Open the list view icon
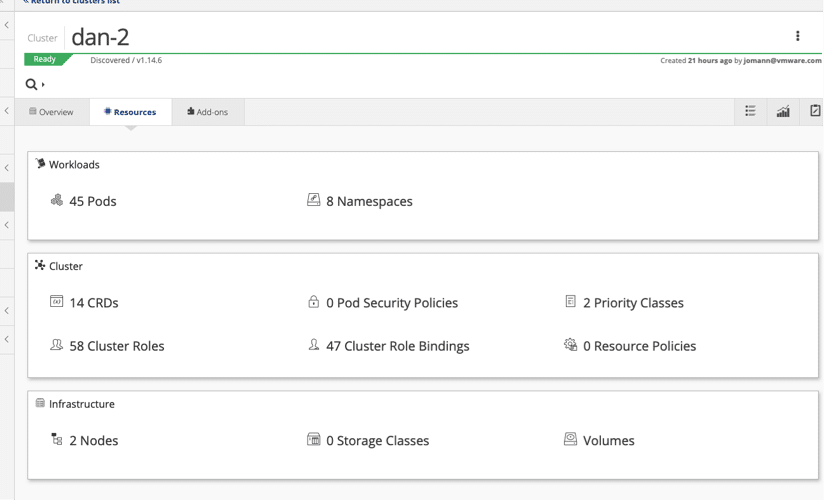The image size is (824, 500). pyautogui.click(x=750, y=112)
